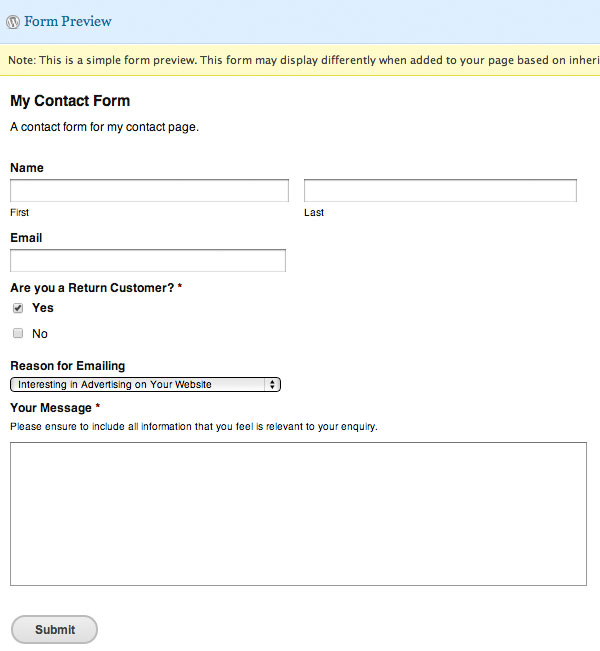Click the Reason for Emailing label
The width and height of the screenshot is (600, 651).
coord(68,366)
